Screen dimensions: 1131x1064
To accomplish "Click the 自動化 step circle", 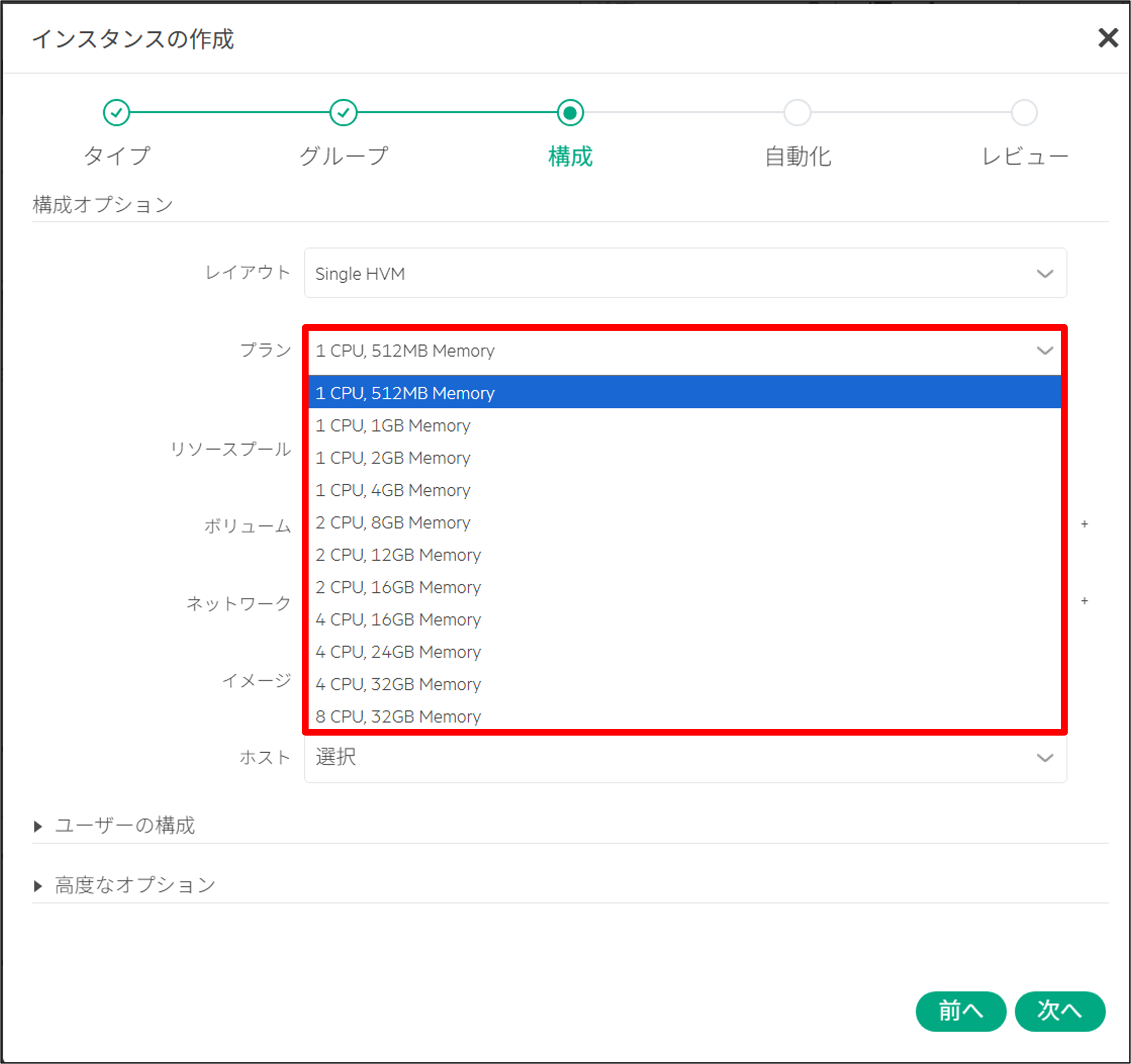I will 797,112.
